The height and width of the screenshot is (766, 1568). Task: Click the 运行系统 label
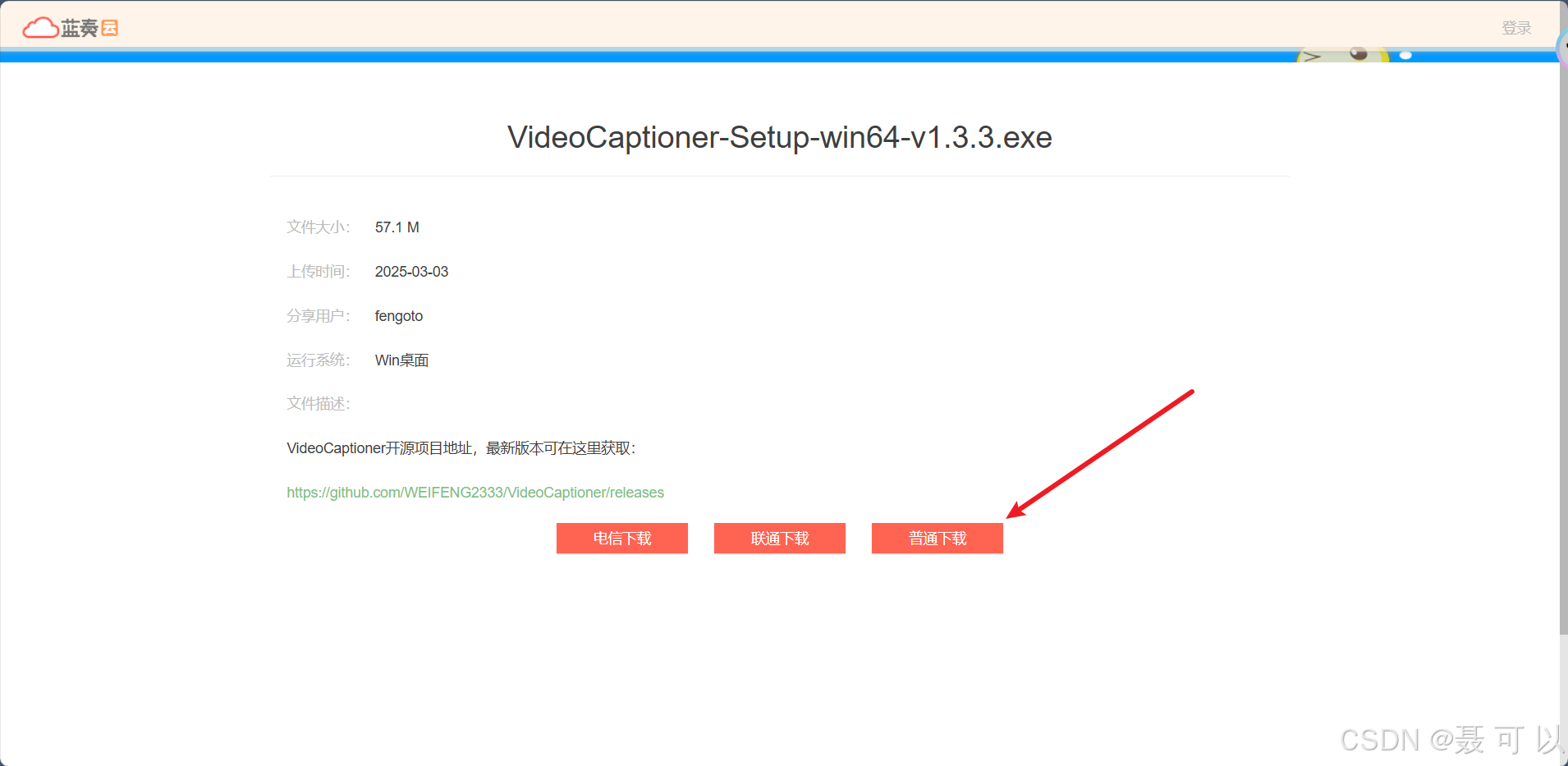click(319, 360)
